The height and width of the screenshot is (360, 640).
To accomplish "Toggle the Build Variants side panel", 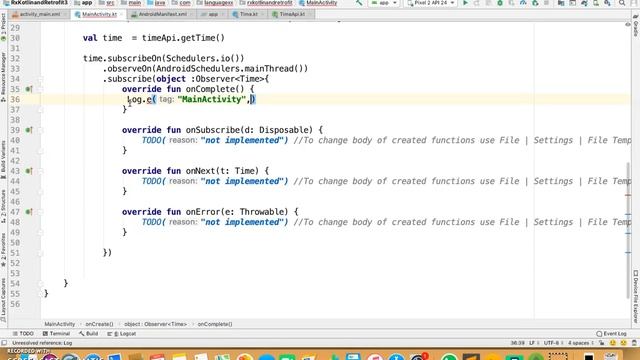I will pyautogui.click(x=3, y=159).
